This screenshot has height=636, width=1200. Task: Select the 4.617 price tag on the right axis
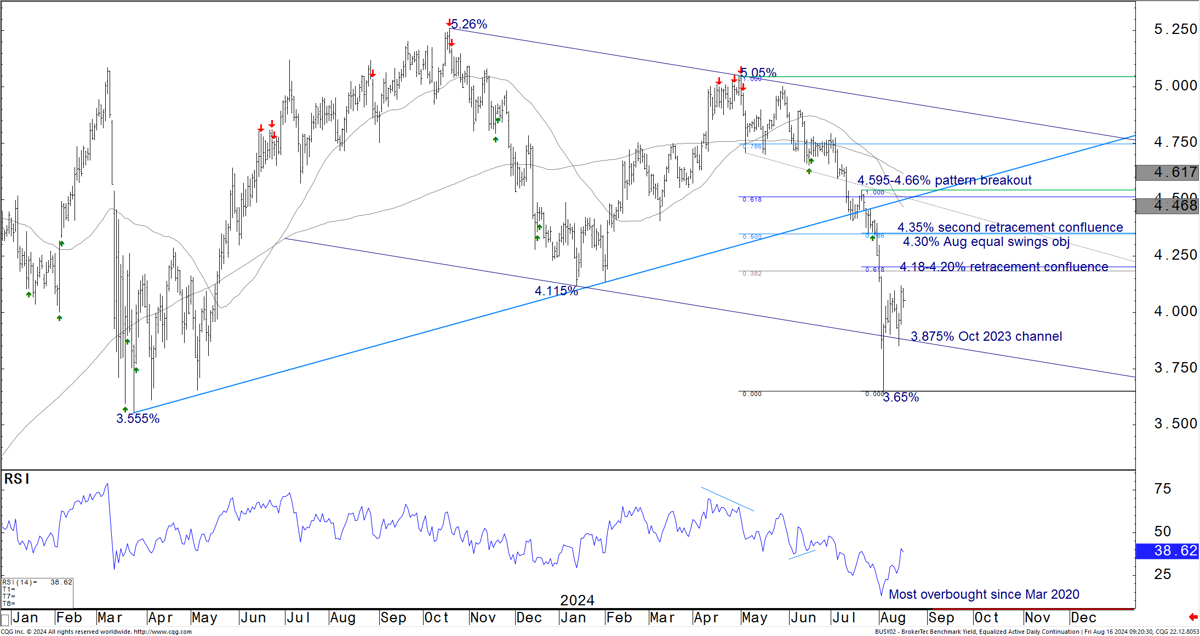(x=1167, y=173)
